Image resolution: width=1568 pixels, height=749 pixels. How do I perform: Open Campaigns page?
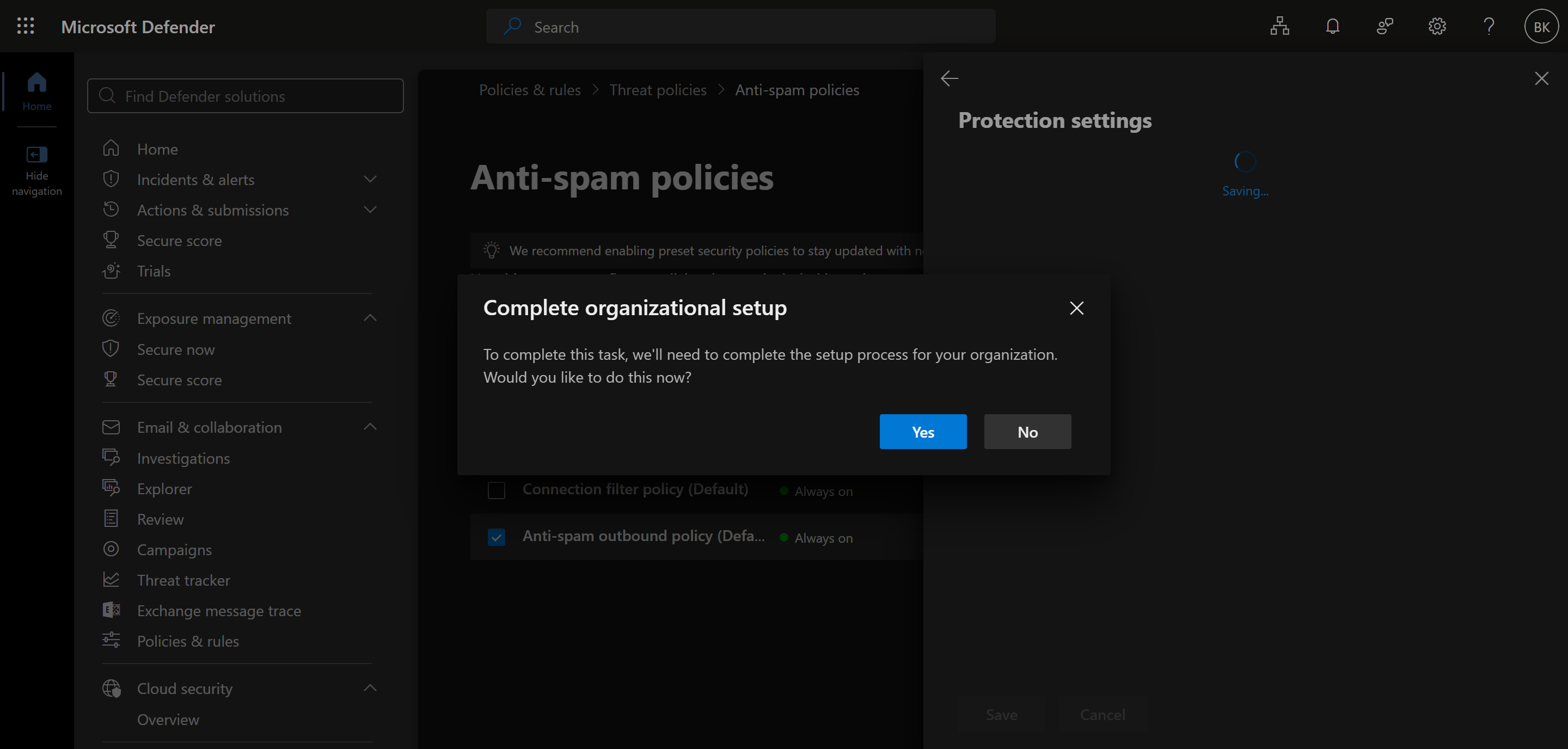174,549
